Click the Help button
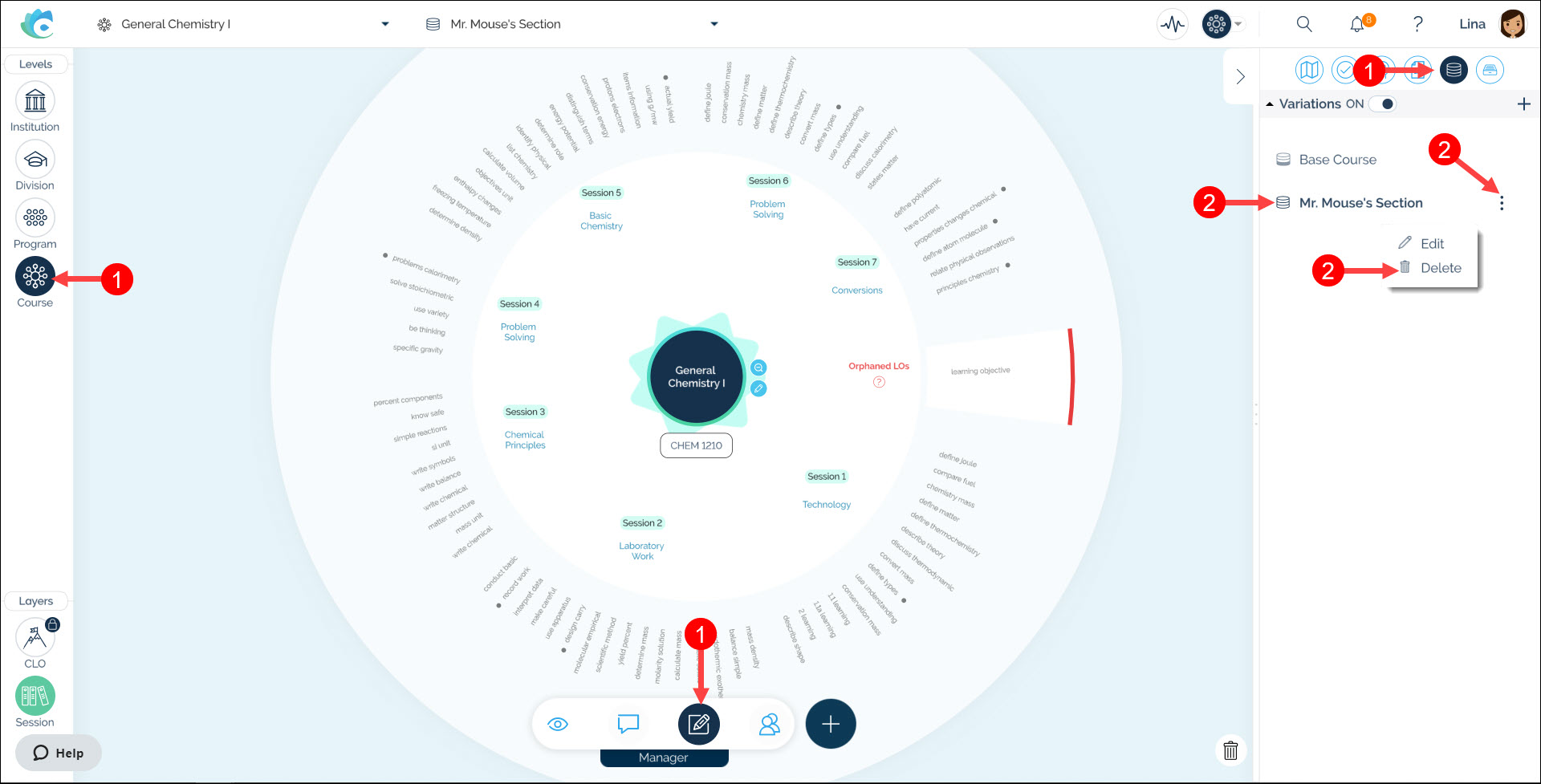This screenshot has width=1541, height=784. click(x=58, y=753)
